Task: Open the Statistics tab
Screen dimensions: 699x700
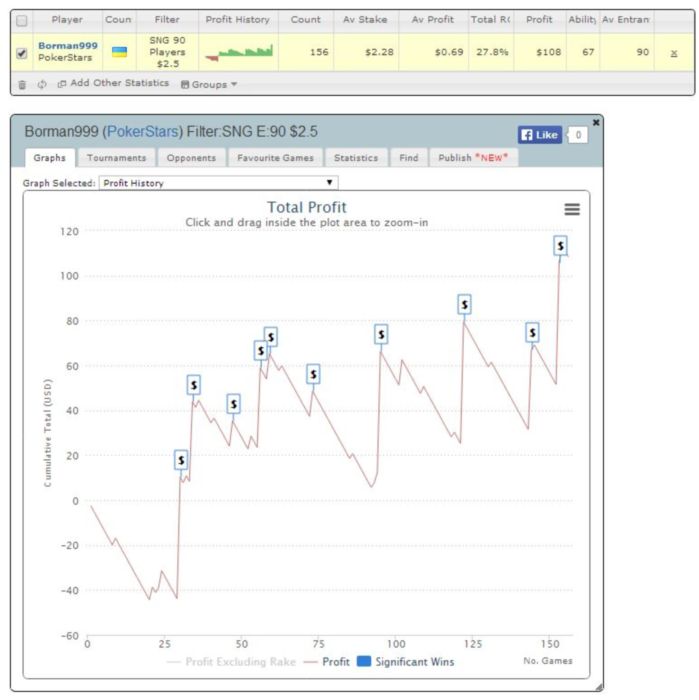Action: click(x=356, y=158)
